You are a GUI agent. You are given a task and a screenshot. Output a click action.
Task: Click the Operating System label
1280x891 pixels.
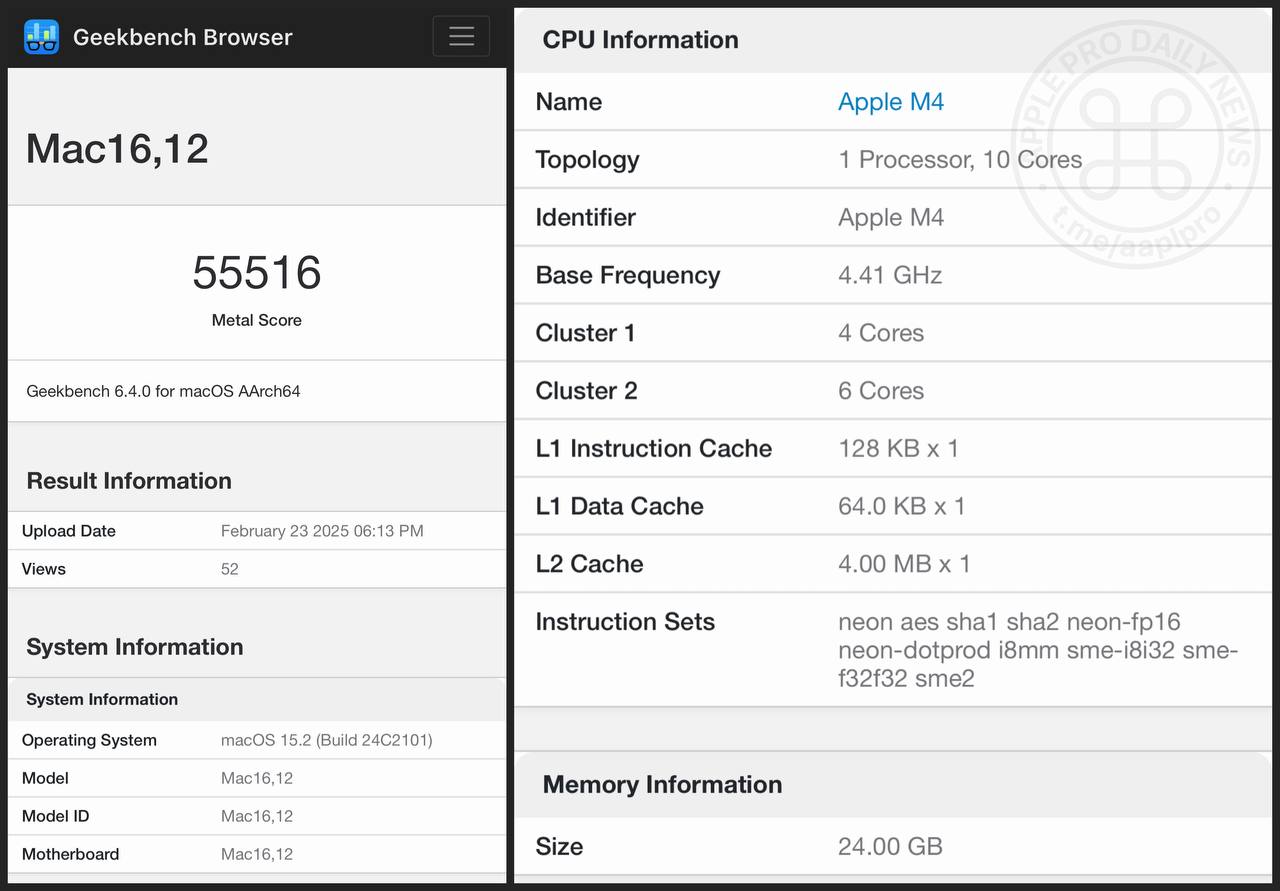tap(89, 741)
